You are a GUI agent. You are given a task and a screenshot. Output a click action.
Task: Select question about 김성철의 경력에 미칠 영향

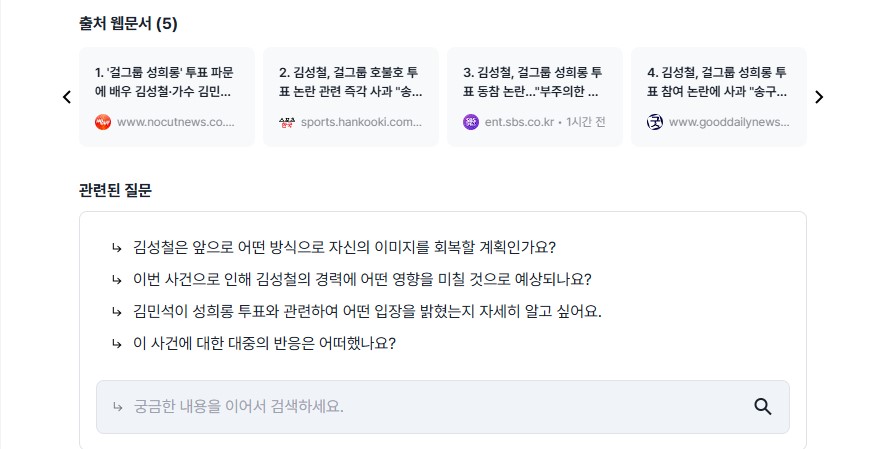pyautogui.click(x=362, y=279)
